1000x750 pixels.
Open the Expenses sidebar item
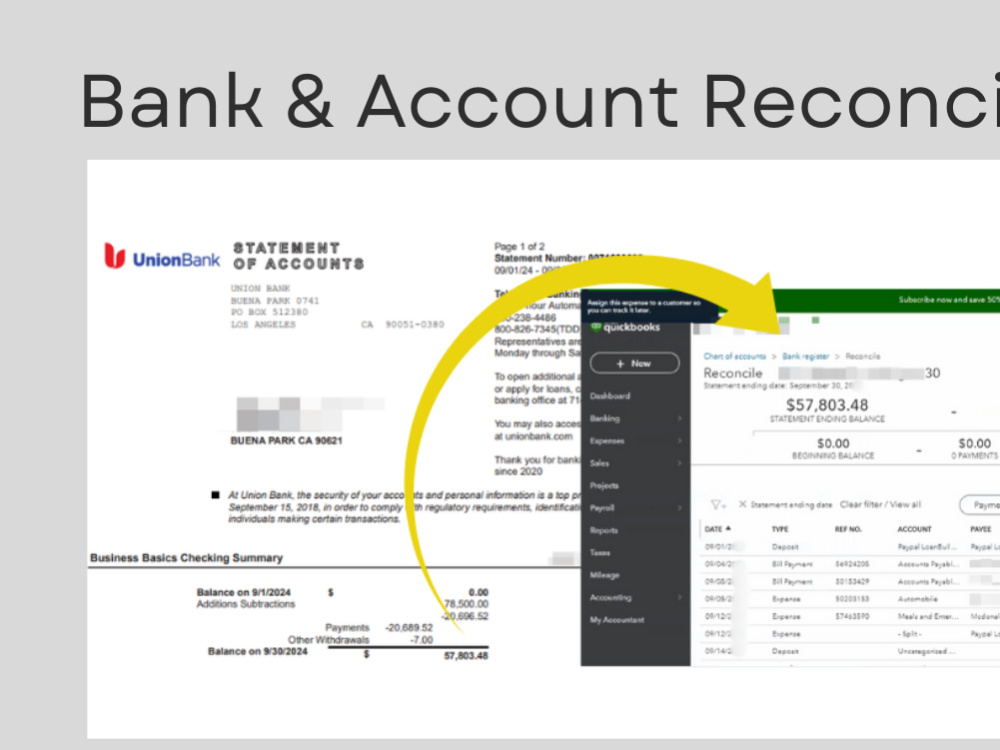tap(607, 441)
